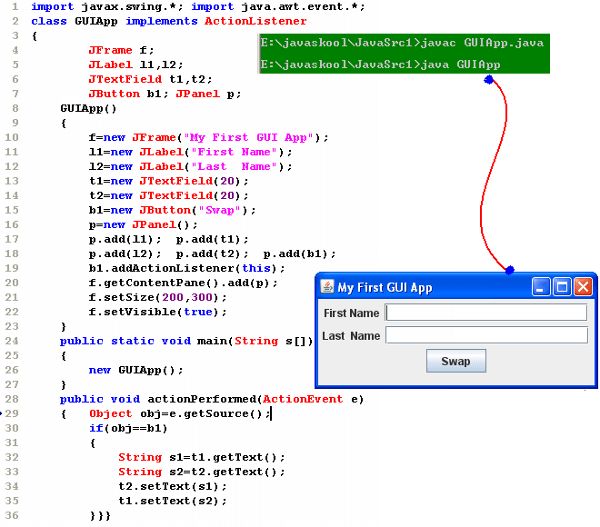Click 'f.getContentPane().add(p);' on line 20
The height and width of the screenshot is (527, 600).
(x=183, y=283)
